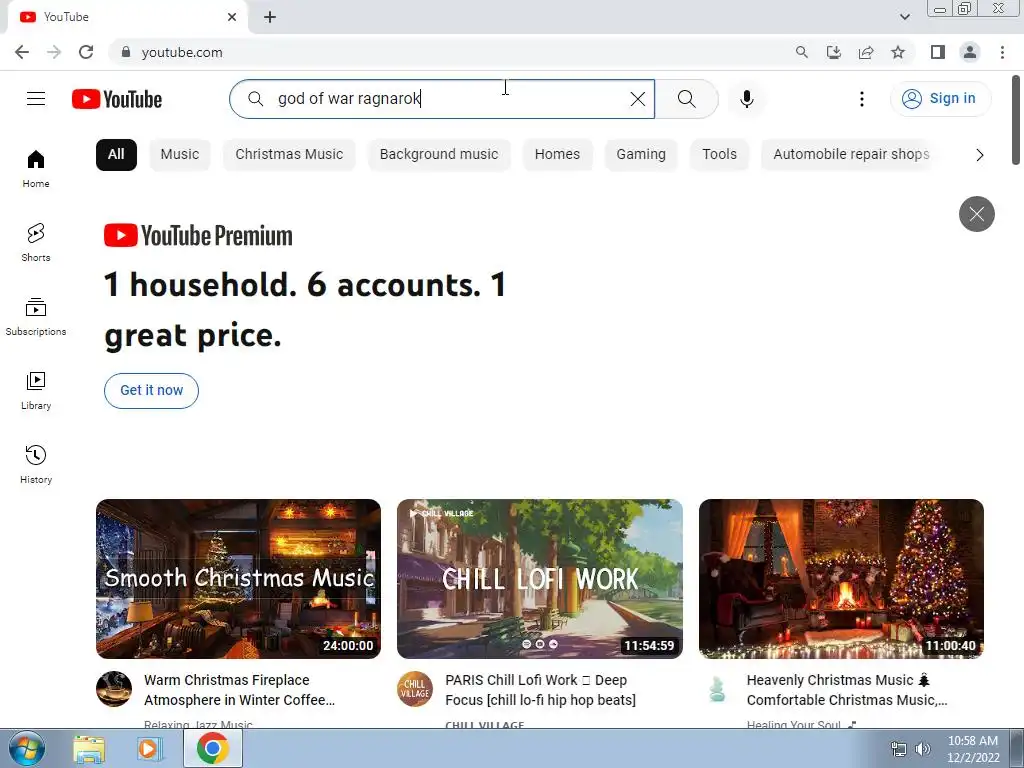Open the Smooth Christmas Music thumbnail
Image resolution: width=1024 pixels, height=768 pixels.
[238, 579]
